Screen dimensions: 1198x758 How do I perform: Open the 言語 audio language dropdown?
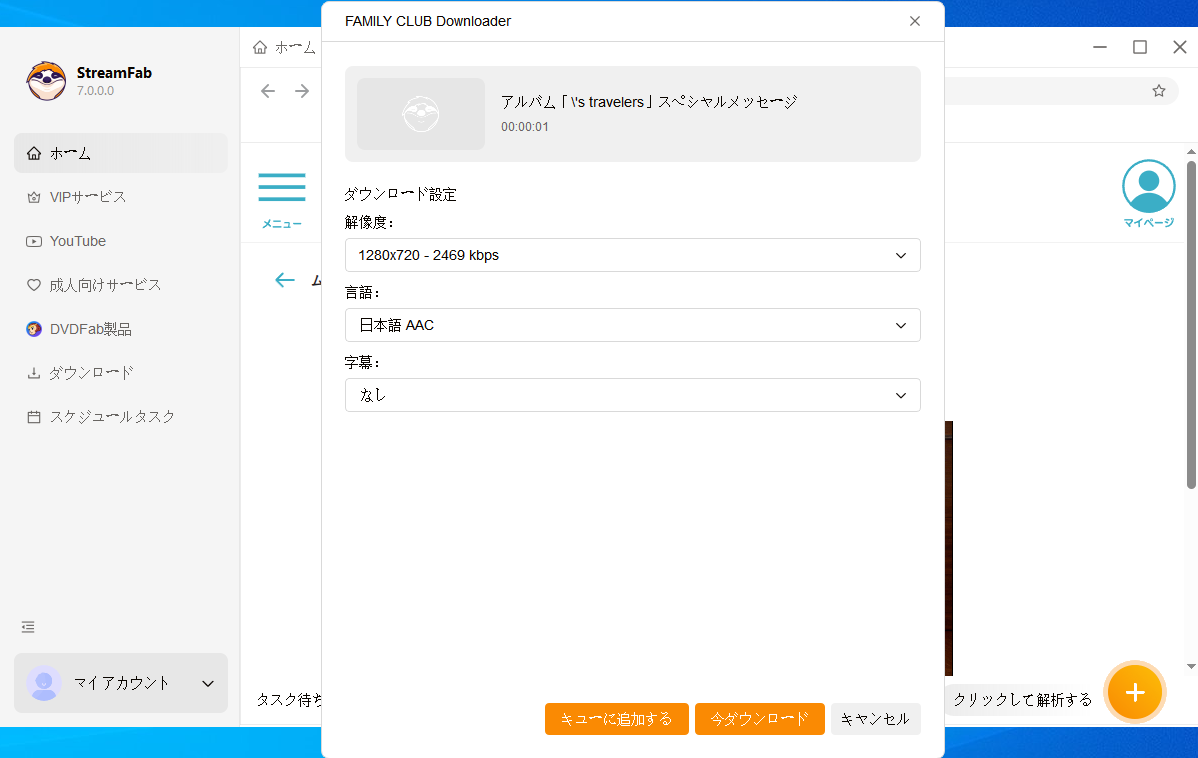pos(632,325)
